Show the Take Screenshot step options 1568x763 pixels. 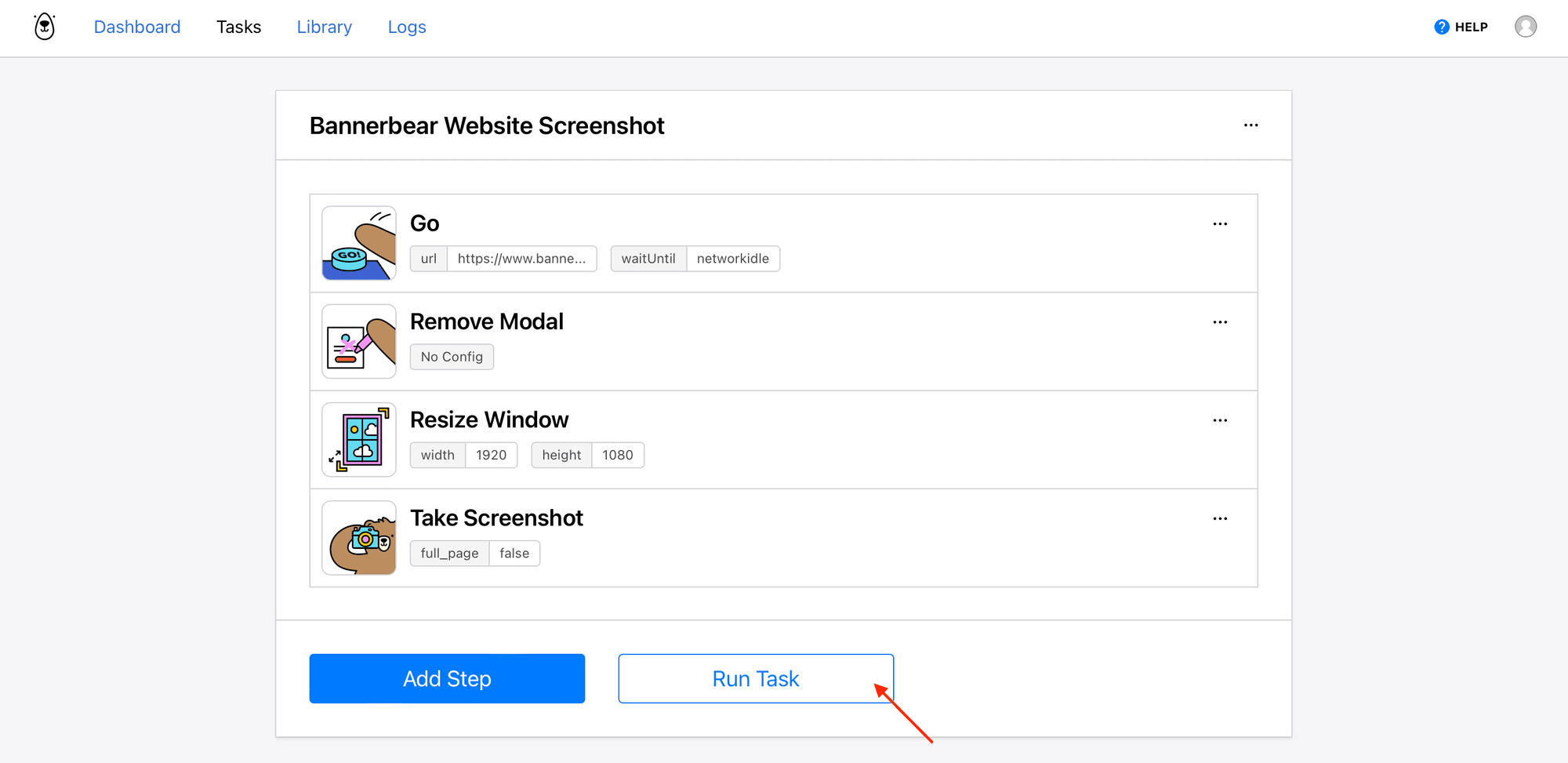(x=1220, y=518)
